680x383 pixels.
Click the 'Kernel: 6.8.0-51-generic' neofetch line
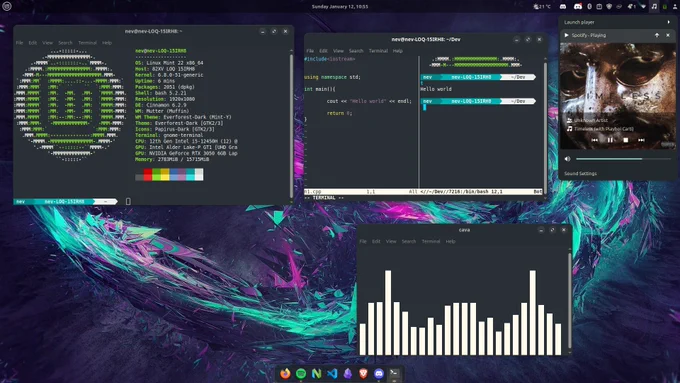[x=169, y=75]
